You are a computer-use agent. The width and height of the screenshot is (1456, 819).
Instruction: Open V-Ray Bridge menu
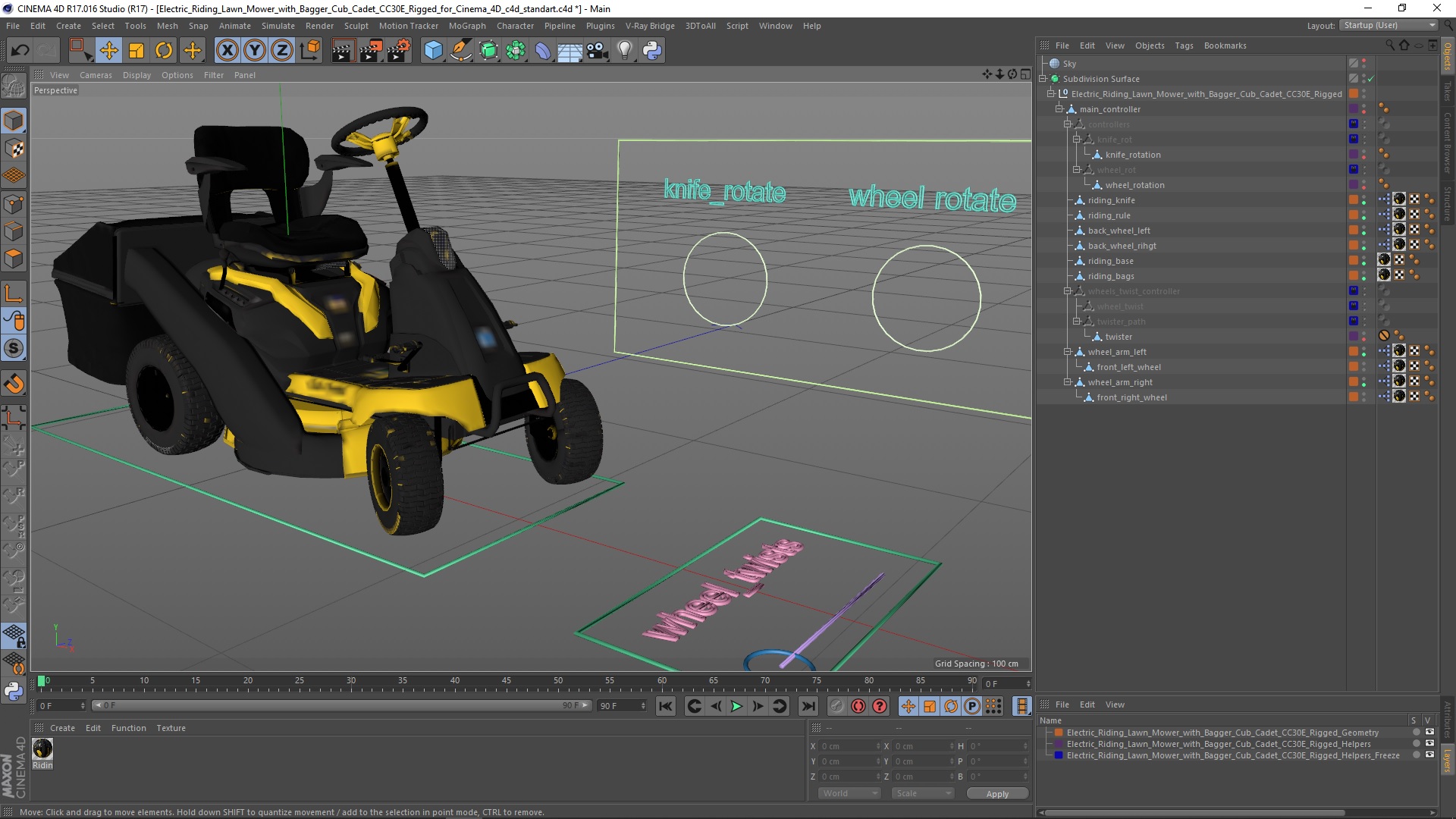point(650,26)
